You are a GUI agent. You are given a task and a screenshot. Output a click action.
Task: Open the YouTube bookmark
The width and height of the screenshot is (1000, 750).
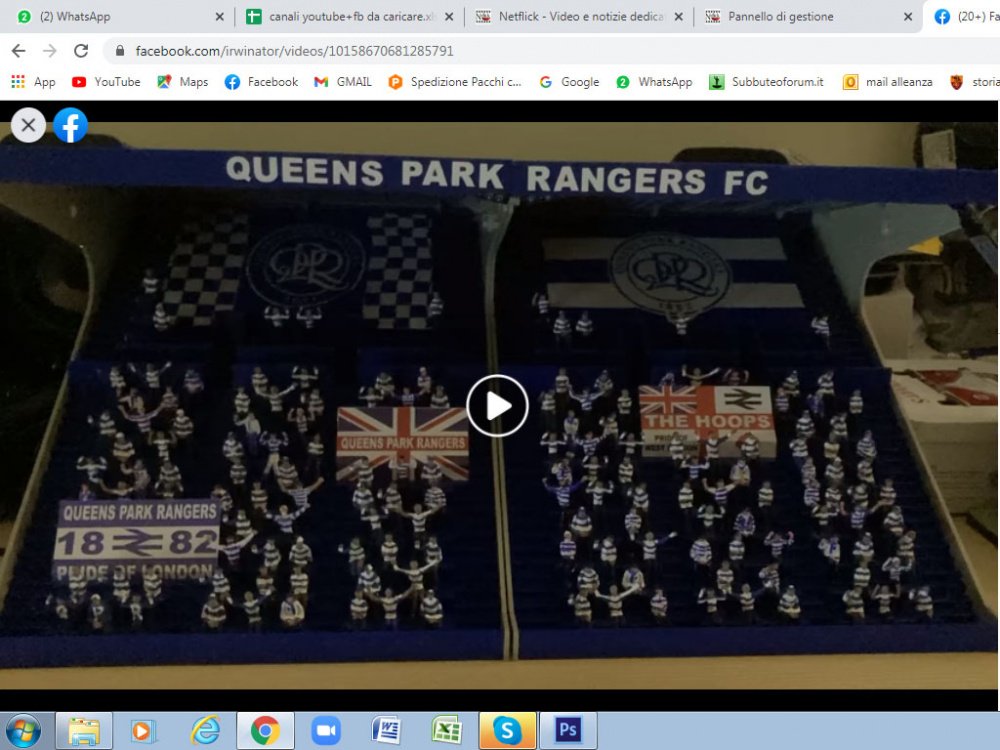click(x=106, y=82)
